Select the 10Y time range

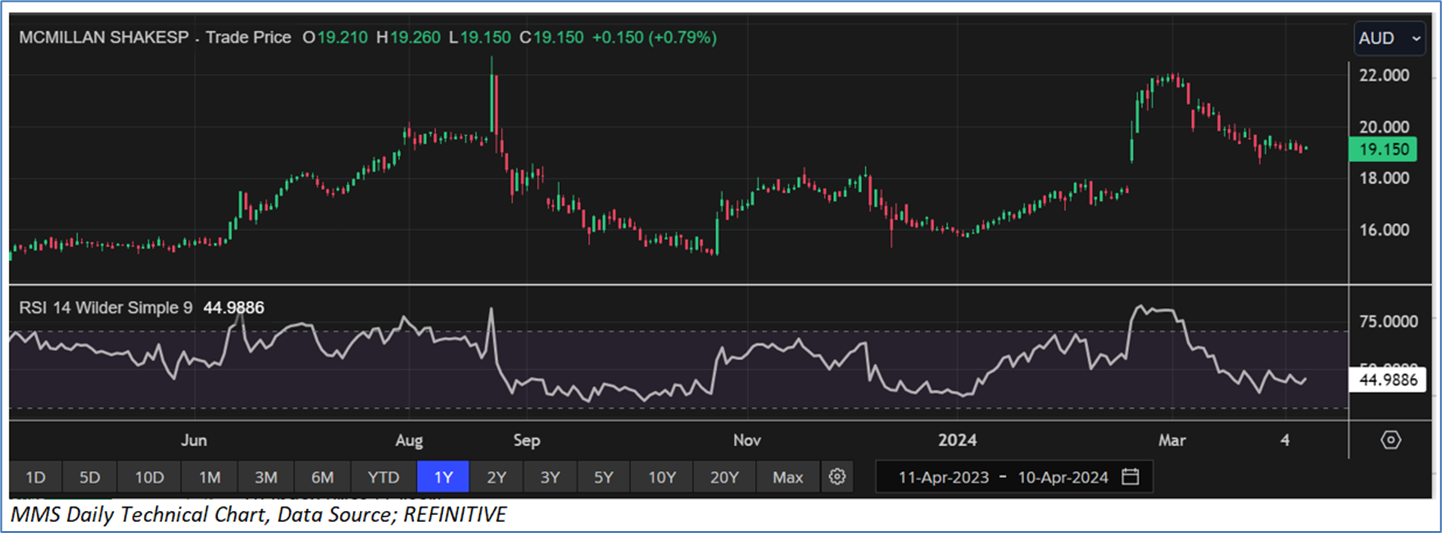pyautogui.click(x=662, y=477)
